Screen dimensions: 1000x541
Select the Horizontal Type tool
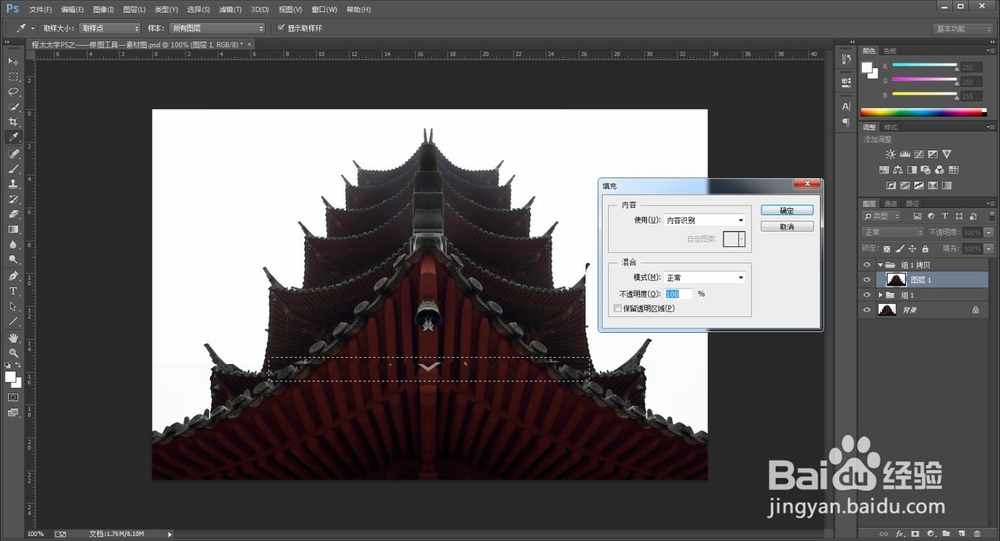(x=14, y=291)
